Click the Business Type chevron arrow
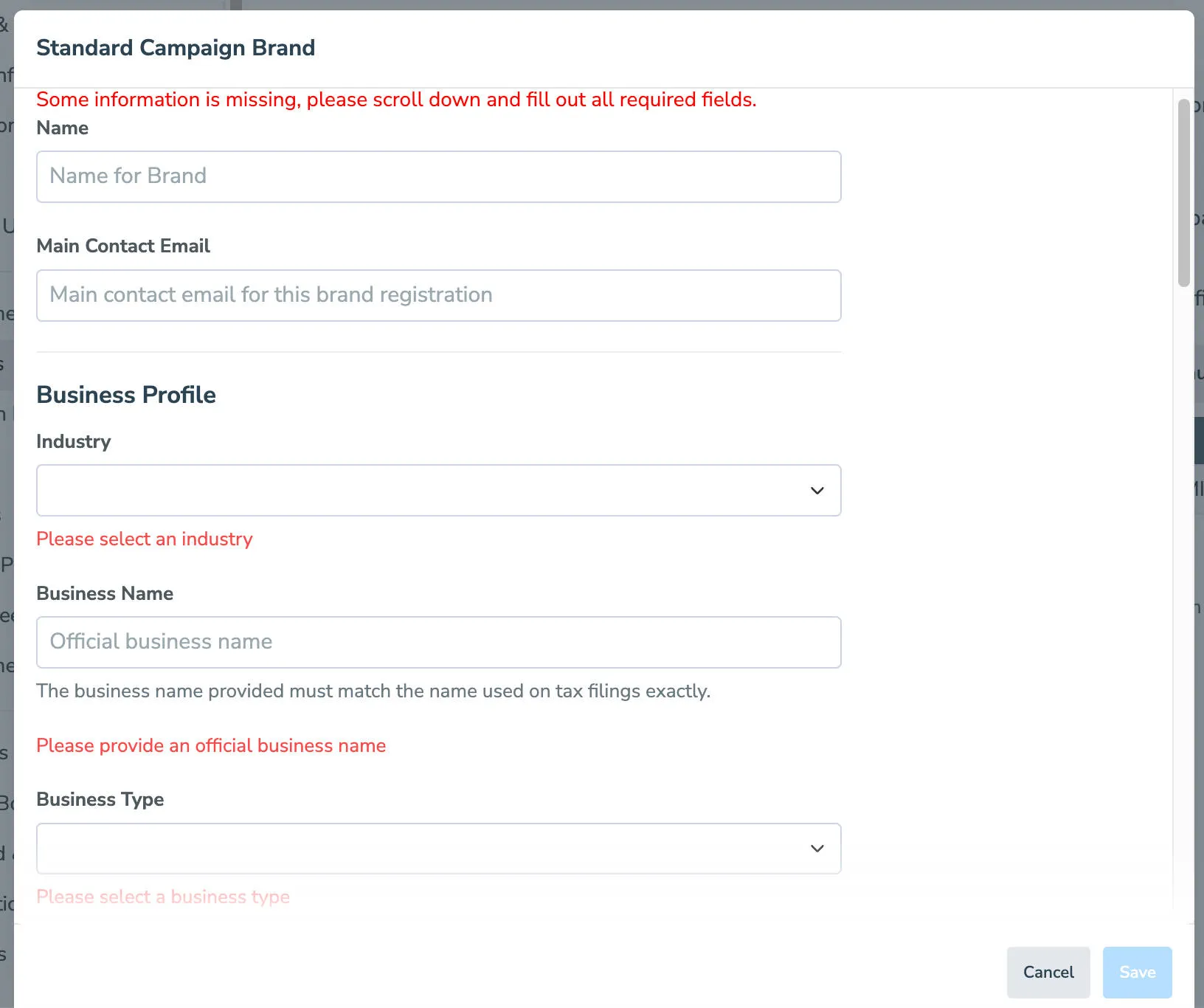Viewport: 1204px width, 1008px height. point(817,849)
